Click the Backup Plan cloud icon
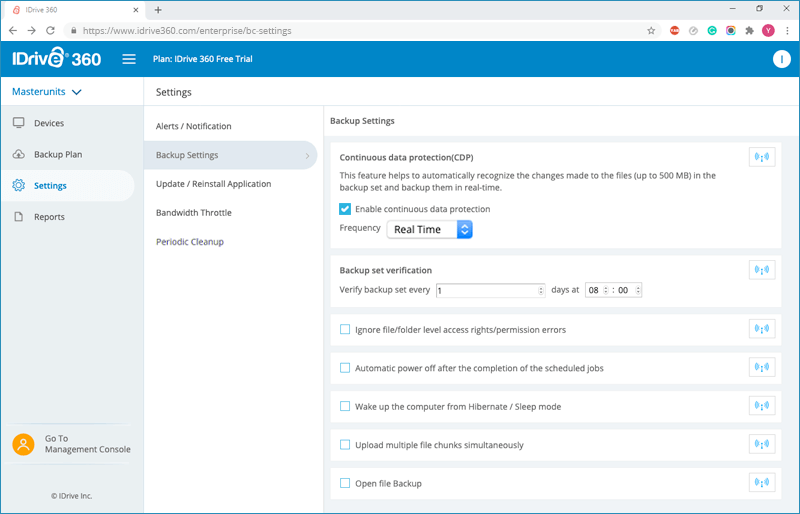This screenshot has height=514, width=800. (x=19, y=154)
